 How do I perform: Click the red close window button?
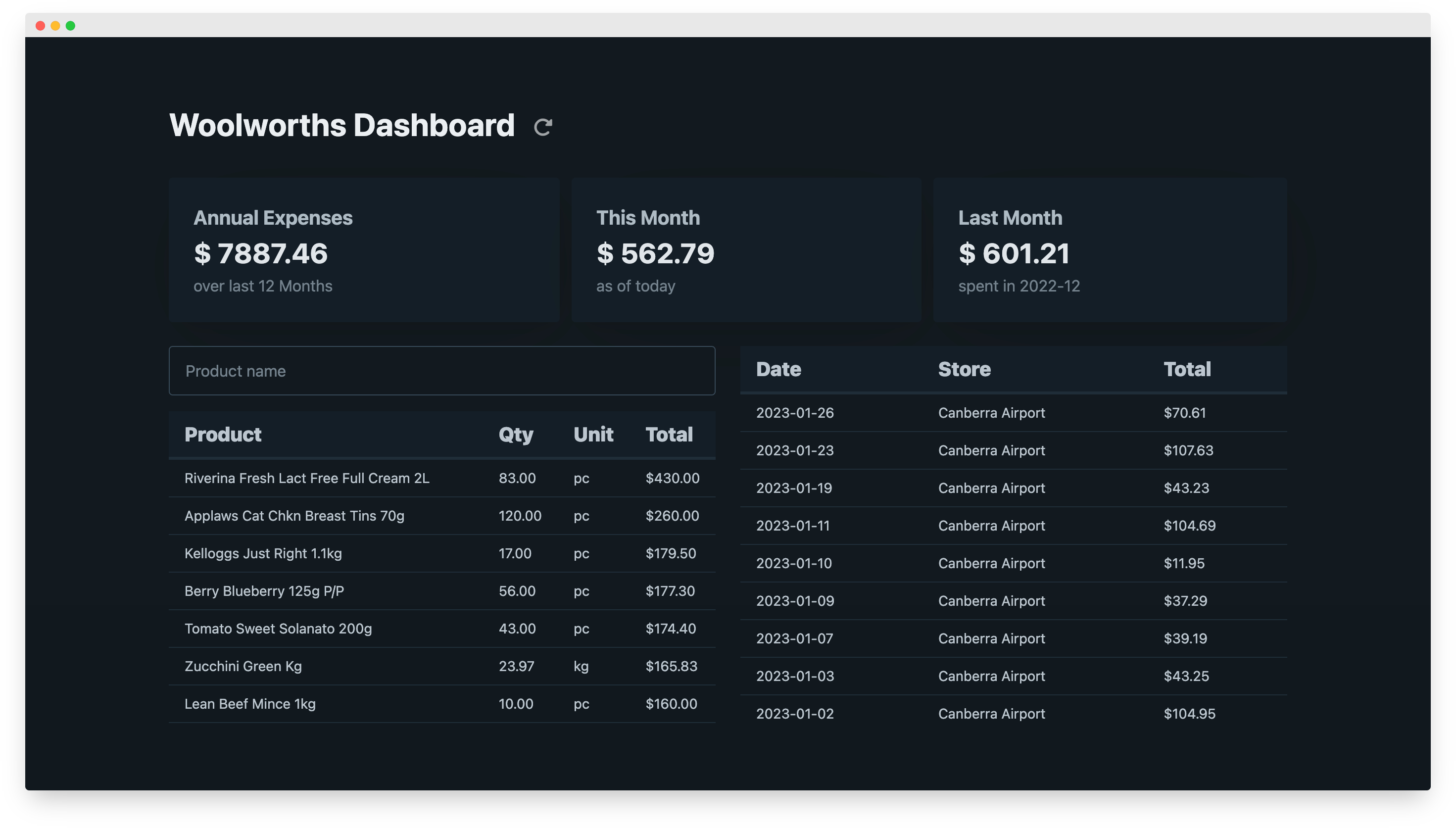(x=41, y=26)
